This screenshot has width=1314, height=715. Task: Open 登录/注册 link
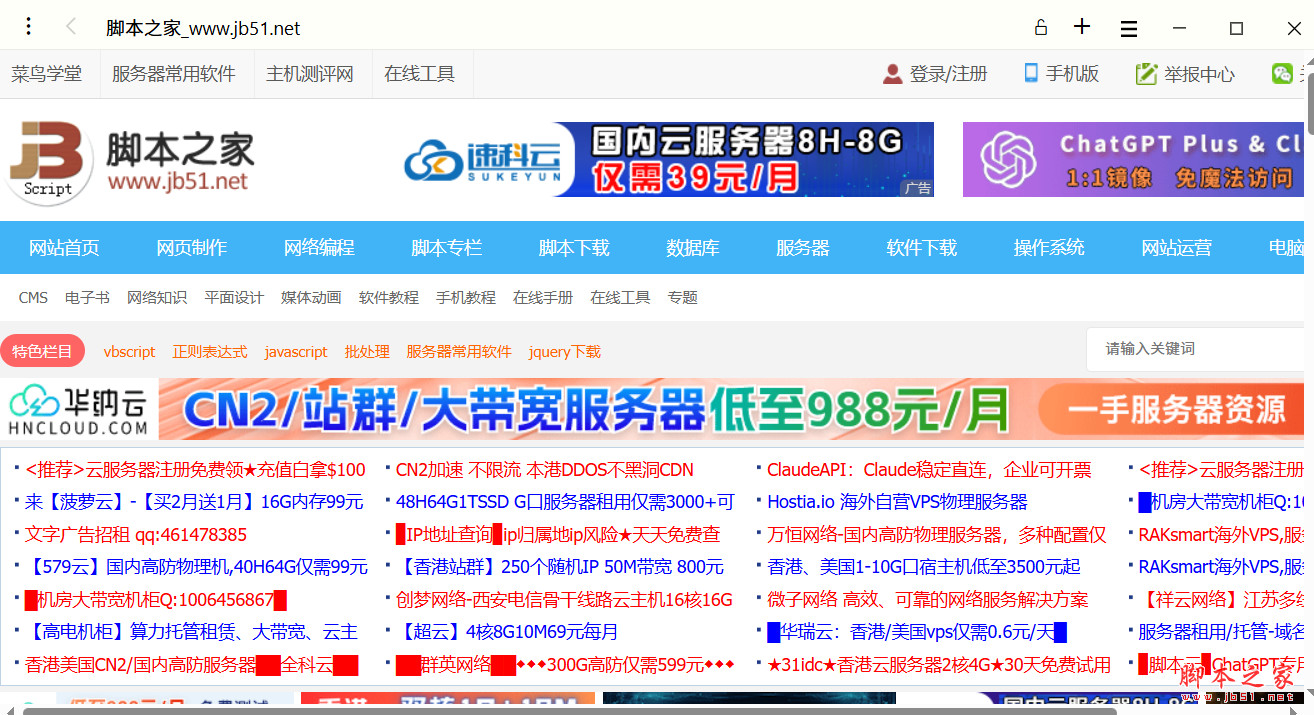click(948, 74)
